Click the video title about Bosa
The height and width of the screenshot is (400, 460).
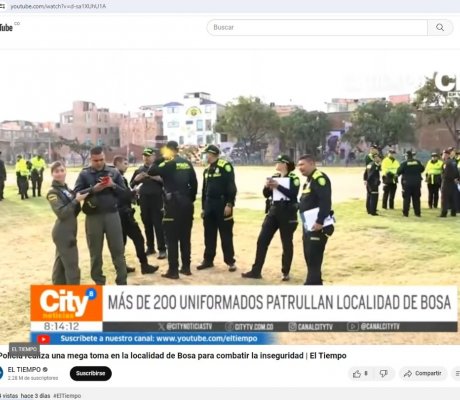tap(173, 356)
